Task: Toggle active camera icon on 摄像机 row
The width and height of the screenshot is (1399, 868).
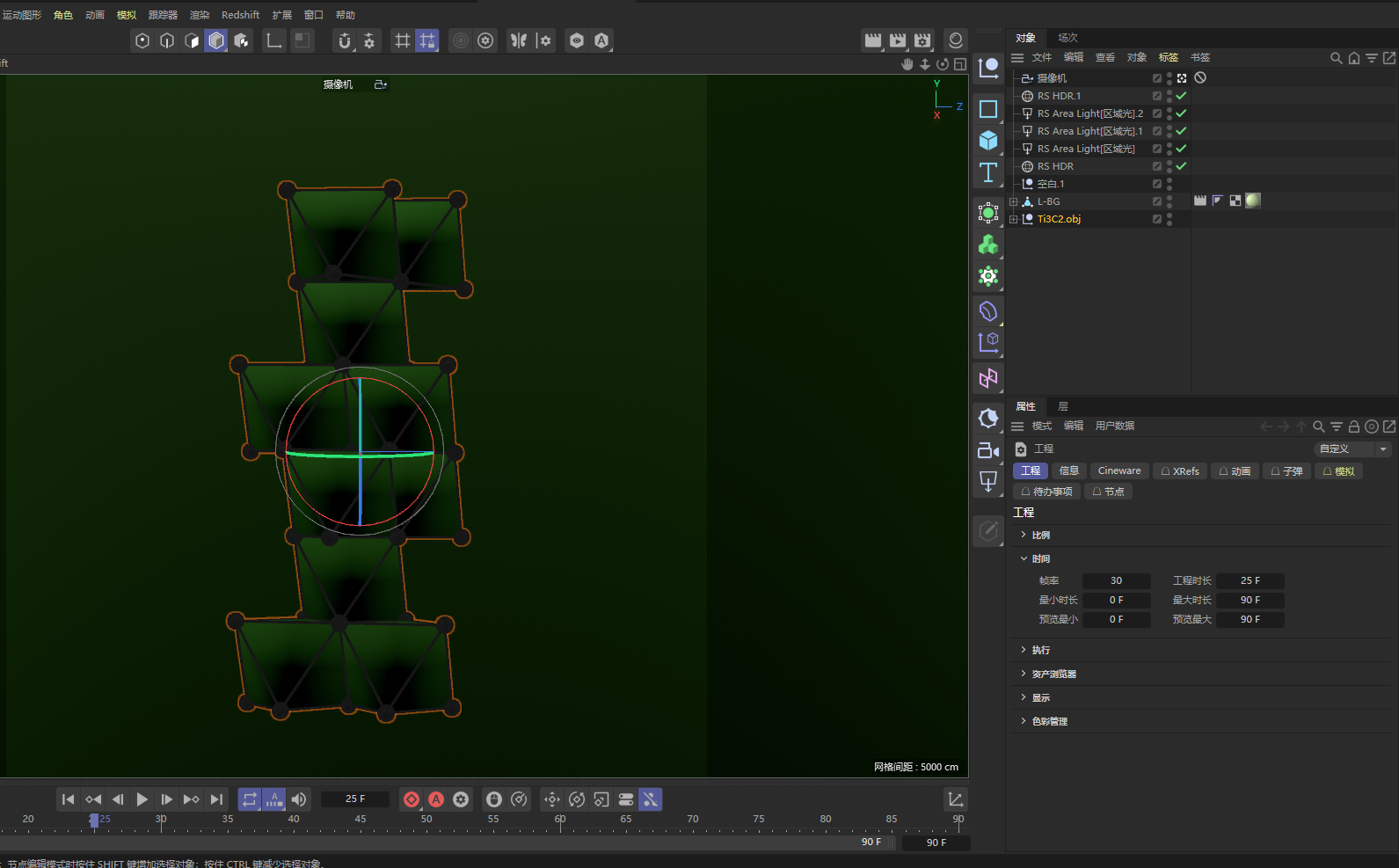Action: tap(1182, 78)
